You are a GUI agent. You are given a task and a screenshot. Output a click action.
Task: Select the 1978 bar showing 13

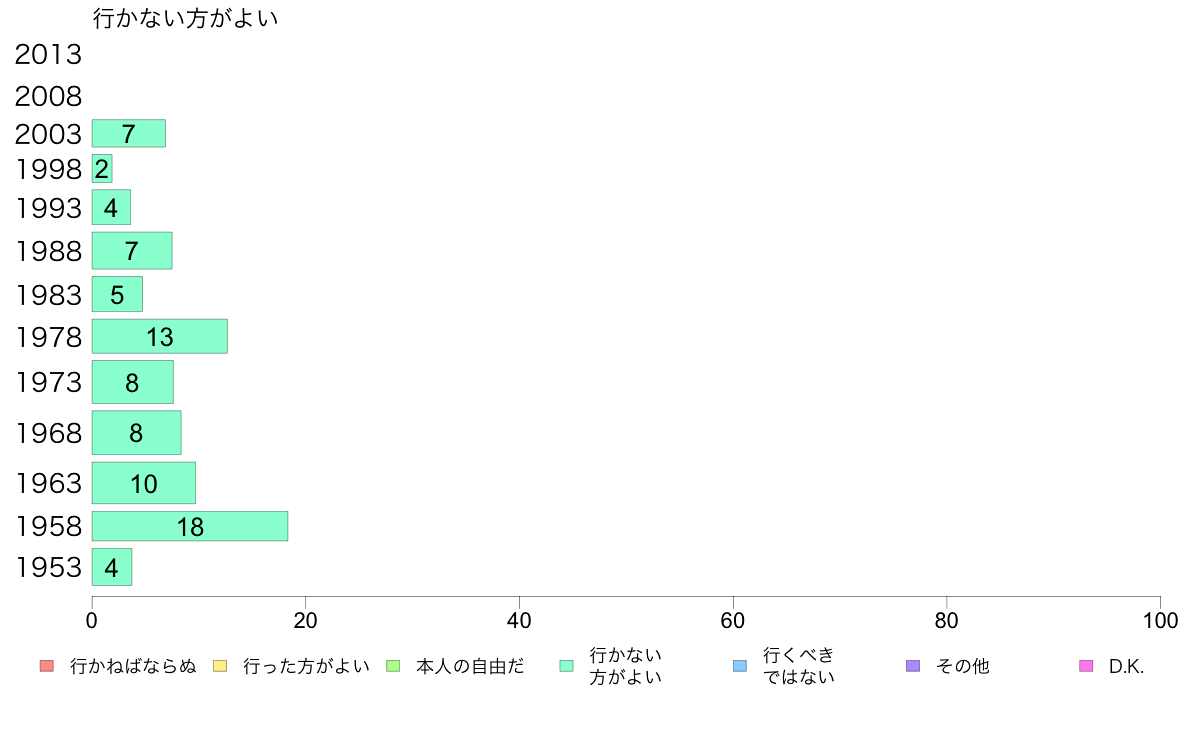pos(160,337)
